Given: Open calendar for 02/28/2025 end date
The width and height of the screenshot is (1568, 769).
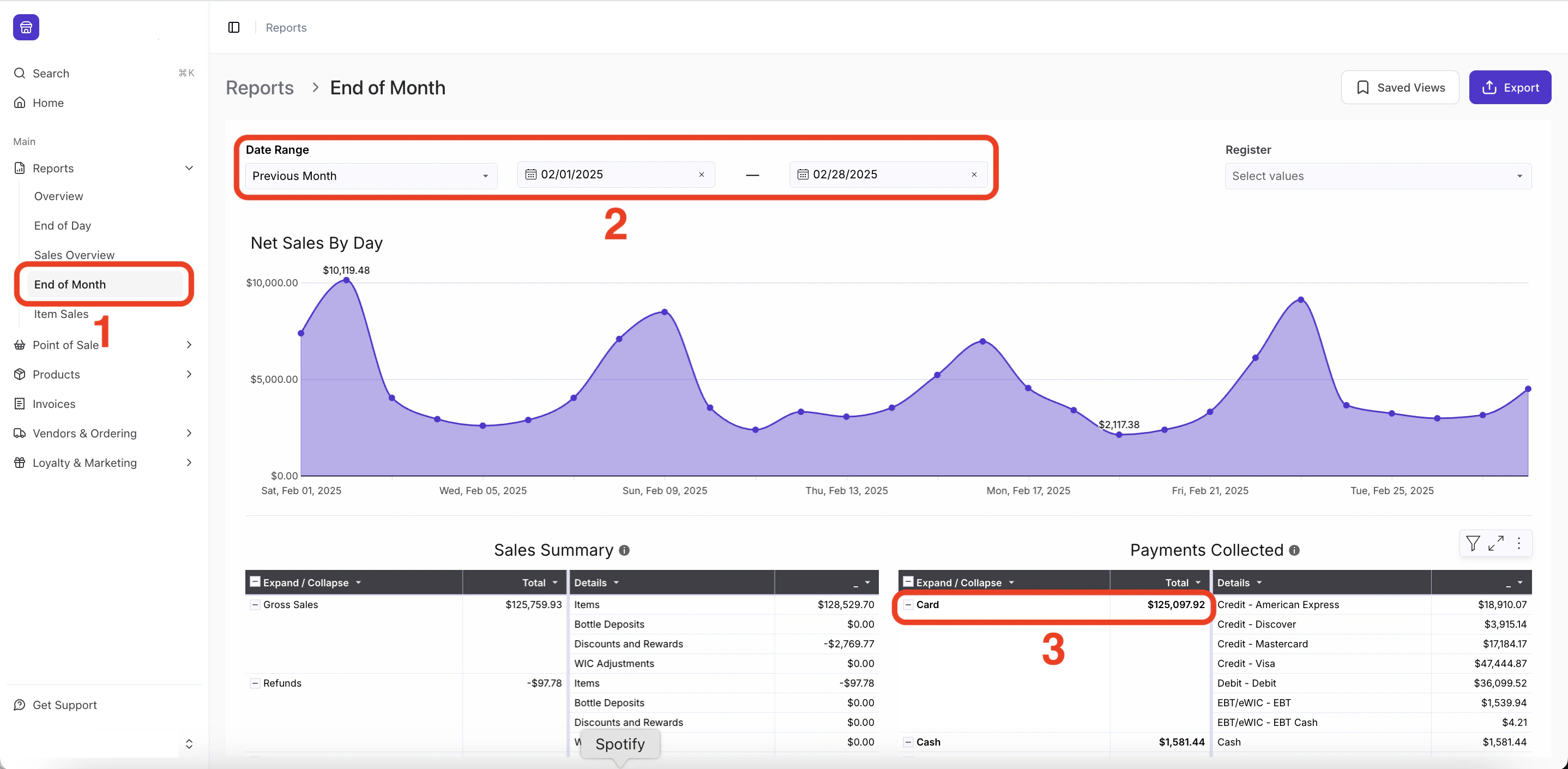Looking at the screenshot, I should pos(803,175).
